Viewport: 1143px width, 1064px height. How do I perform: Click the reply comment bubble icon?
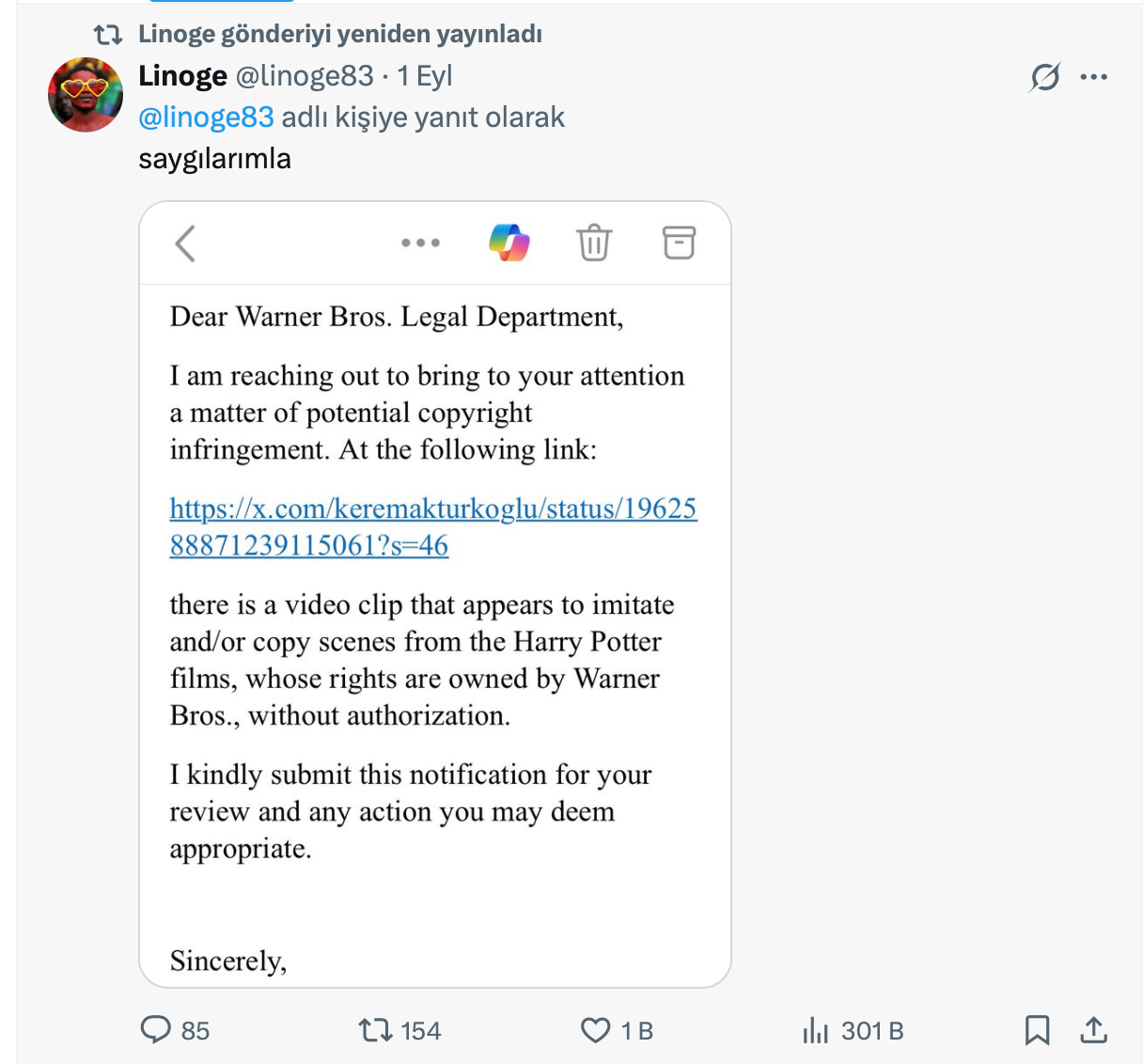coord(156,1030)
